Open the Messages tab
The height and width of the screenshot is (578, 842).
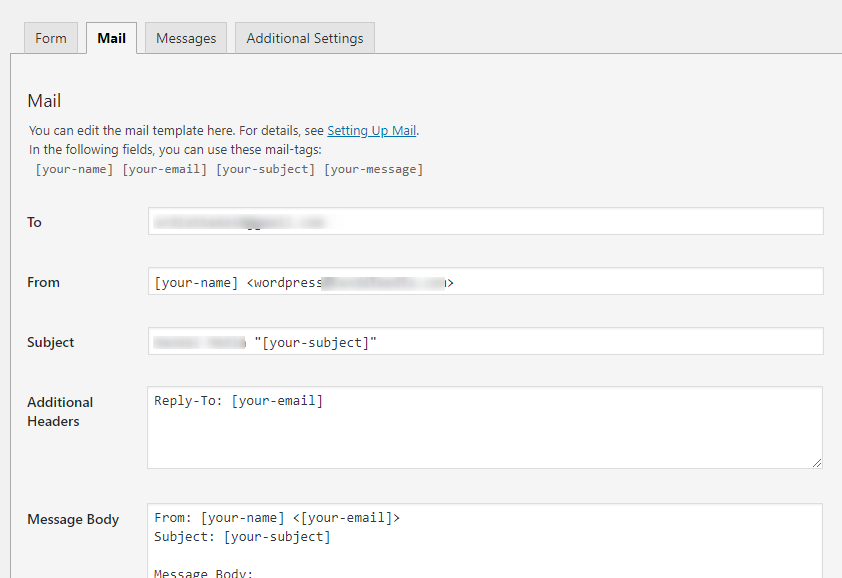pos(185,37)
